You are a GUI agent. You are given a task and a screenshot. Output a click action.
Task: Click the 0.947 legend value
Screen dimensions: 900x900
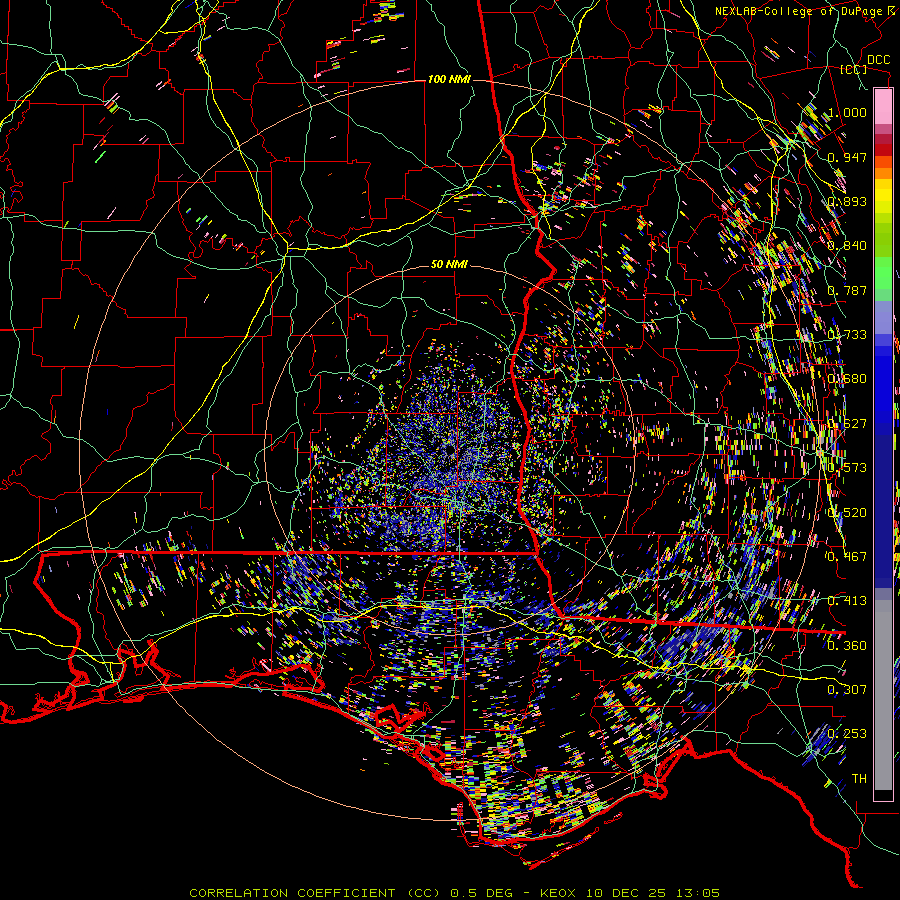tap(847, 157)
